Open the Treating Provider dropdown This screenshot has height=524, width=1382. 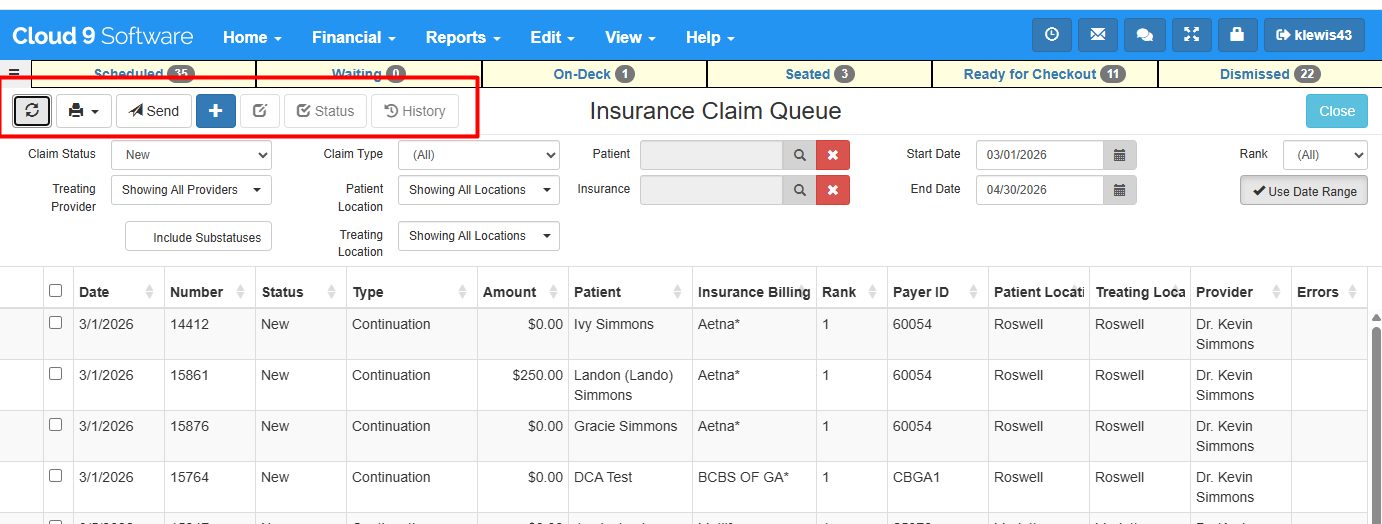(191, 190)
